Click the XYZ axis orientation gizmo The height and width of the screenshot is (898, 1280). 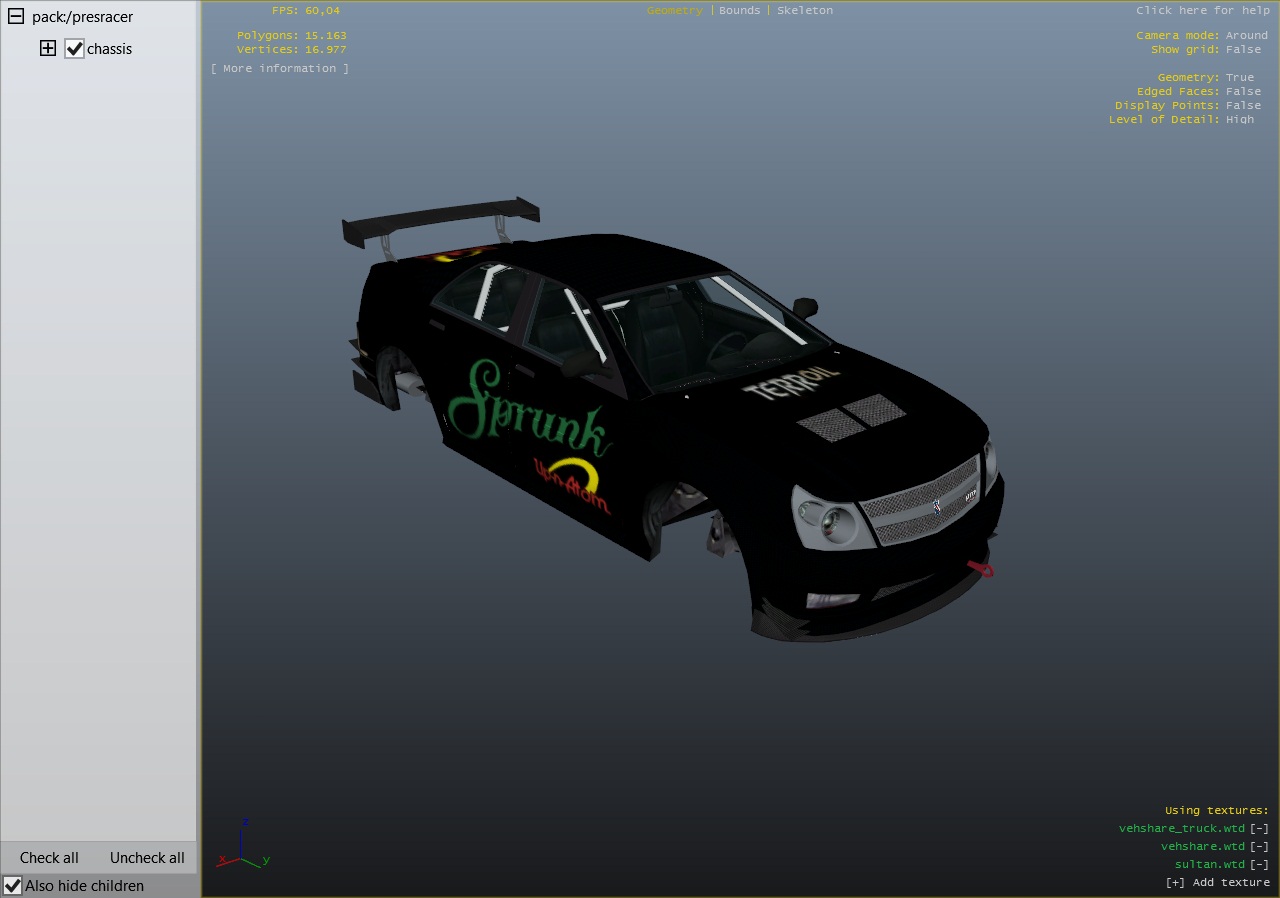point(242,845)
